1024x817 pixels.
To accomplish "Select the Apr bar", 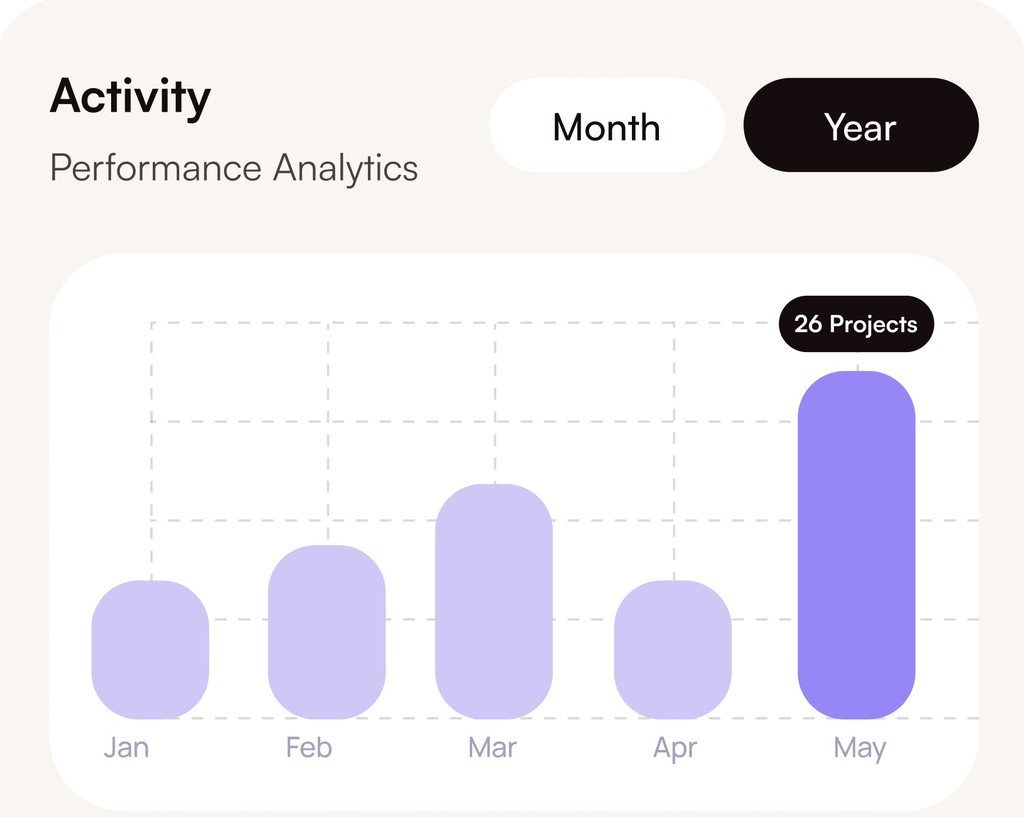I will pyautogui.click(x=672, y=650).
